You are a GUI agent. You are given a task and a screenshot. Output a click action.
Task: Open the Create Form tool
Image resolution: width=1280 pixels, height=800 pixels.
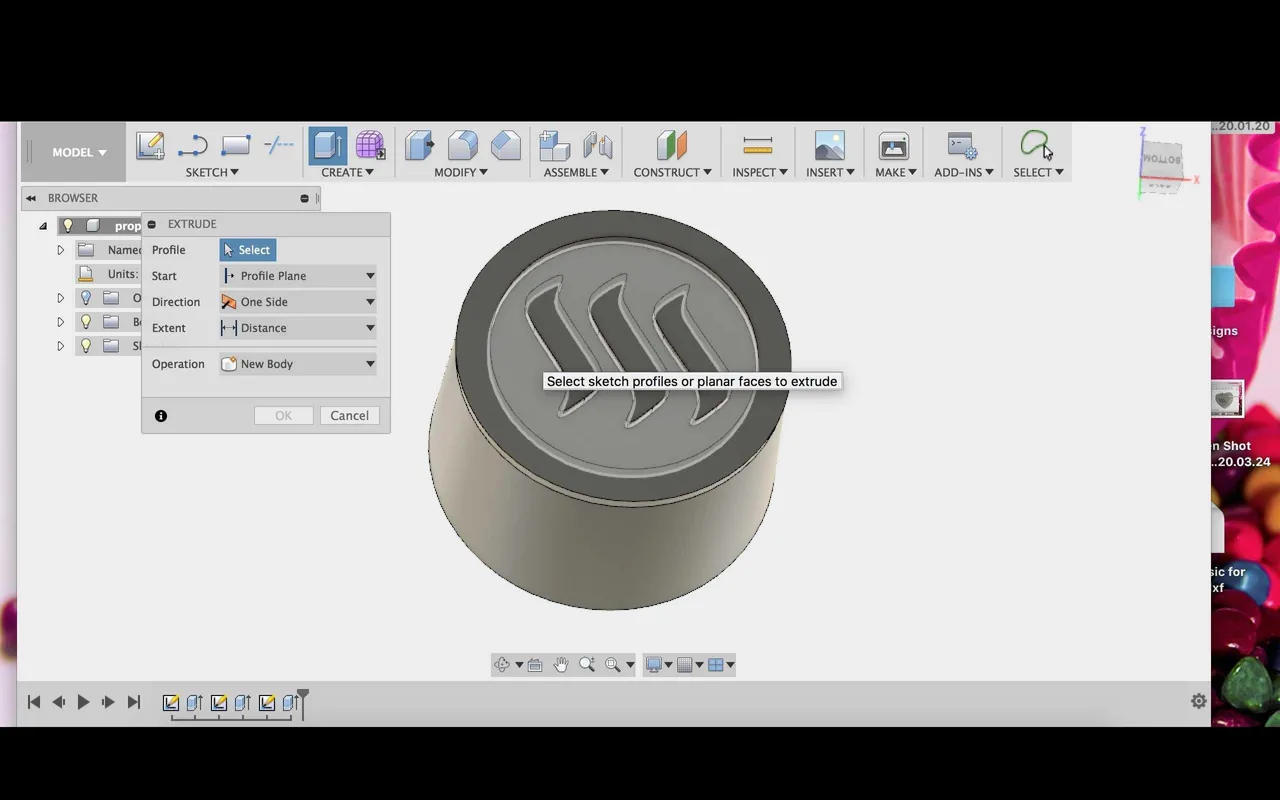pos(370,146)
